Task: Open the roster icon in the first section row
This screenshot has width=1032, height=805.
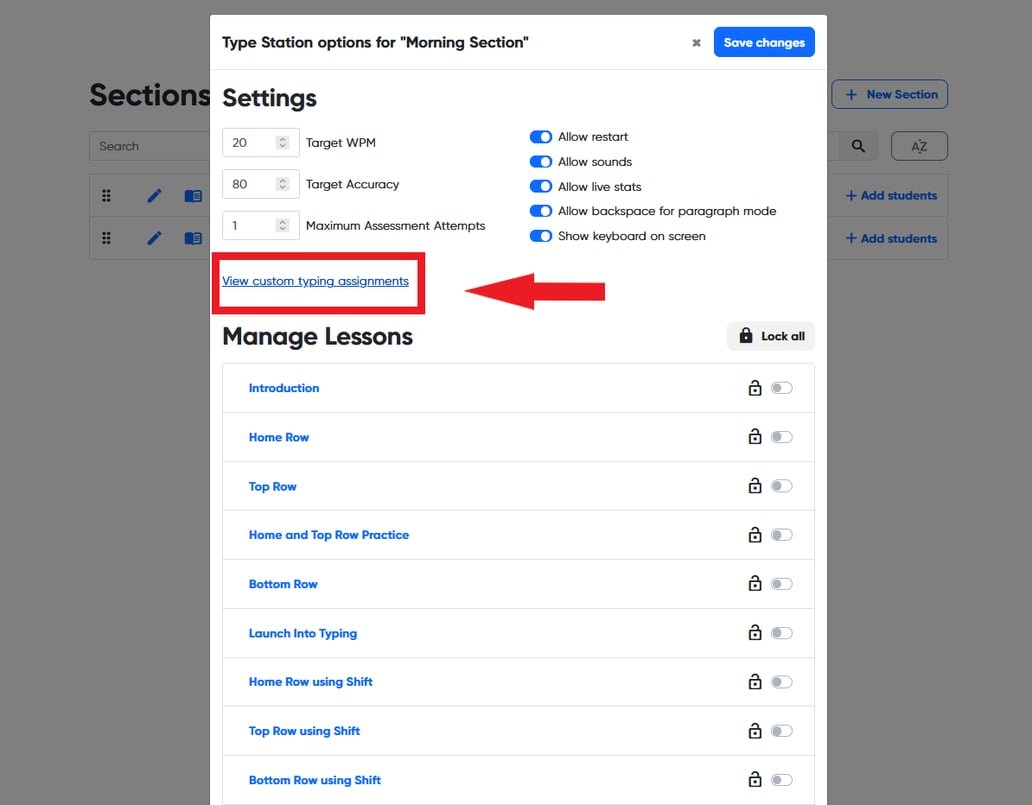Action: click(192, 195)
